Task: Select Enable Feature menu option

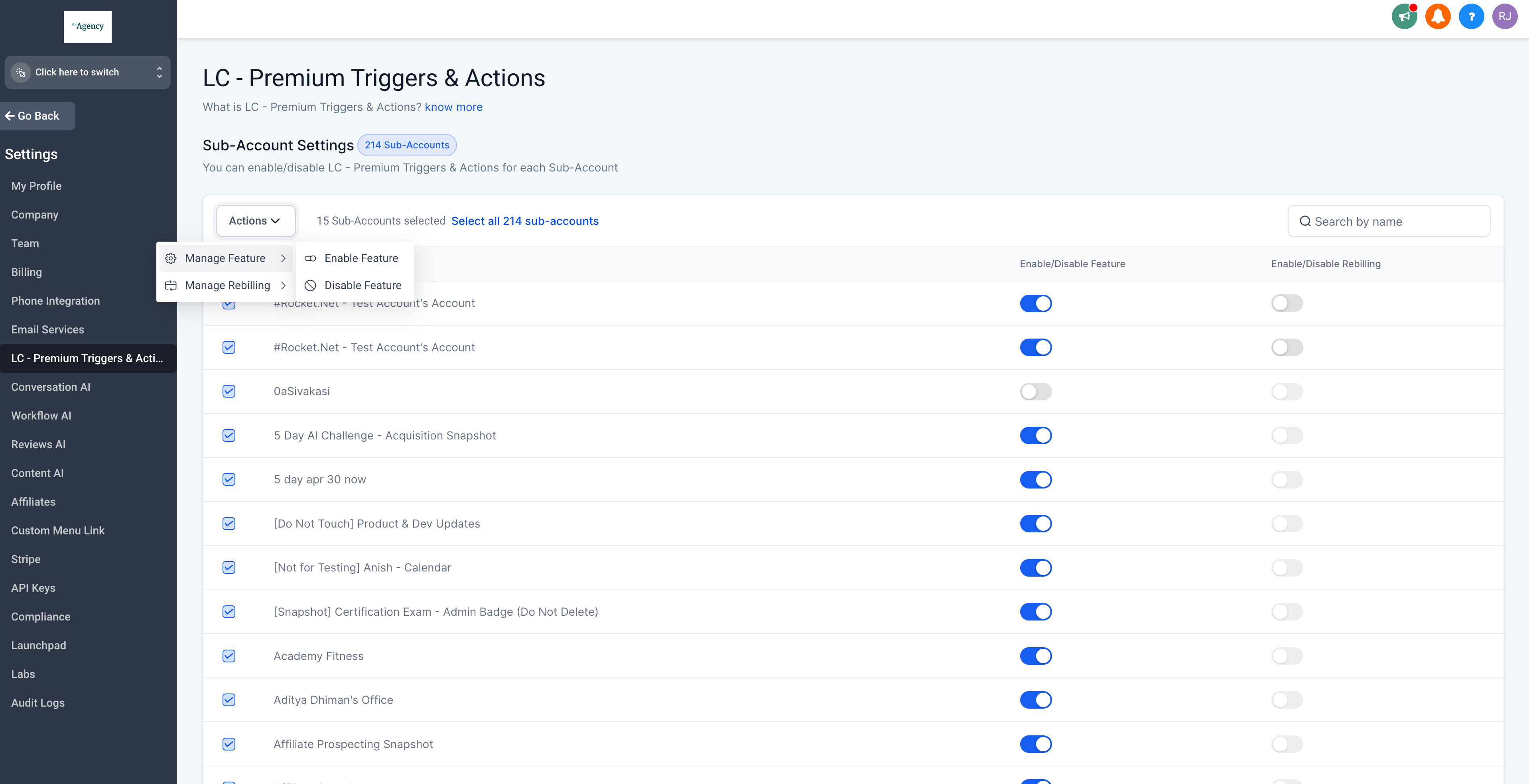Action: 361,258
